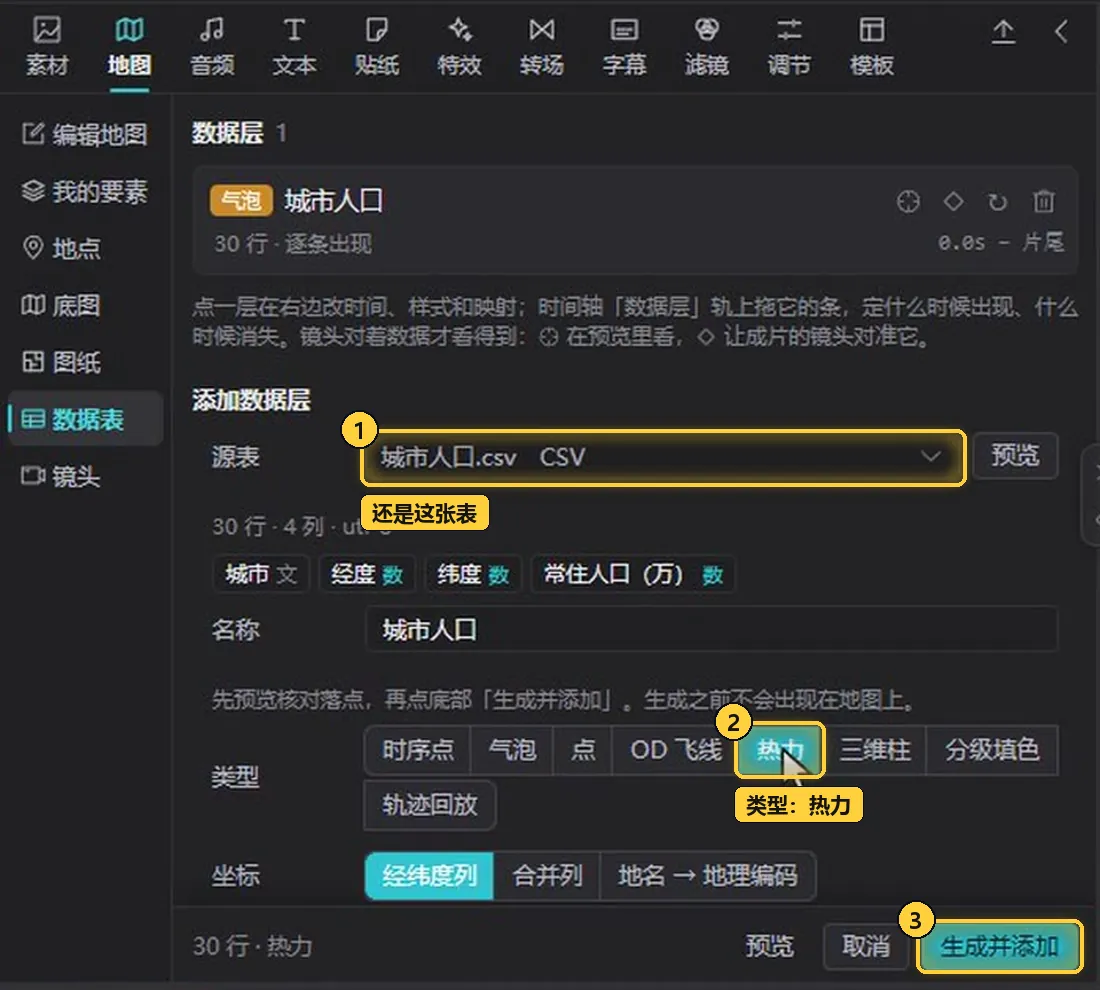Click the 0.0s – 片尾 time range

pyautogui.click(x=1001, y=243)
